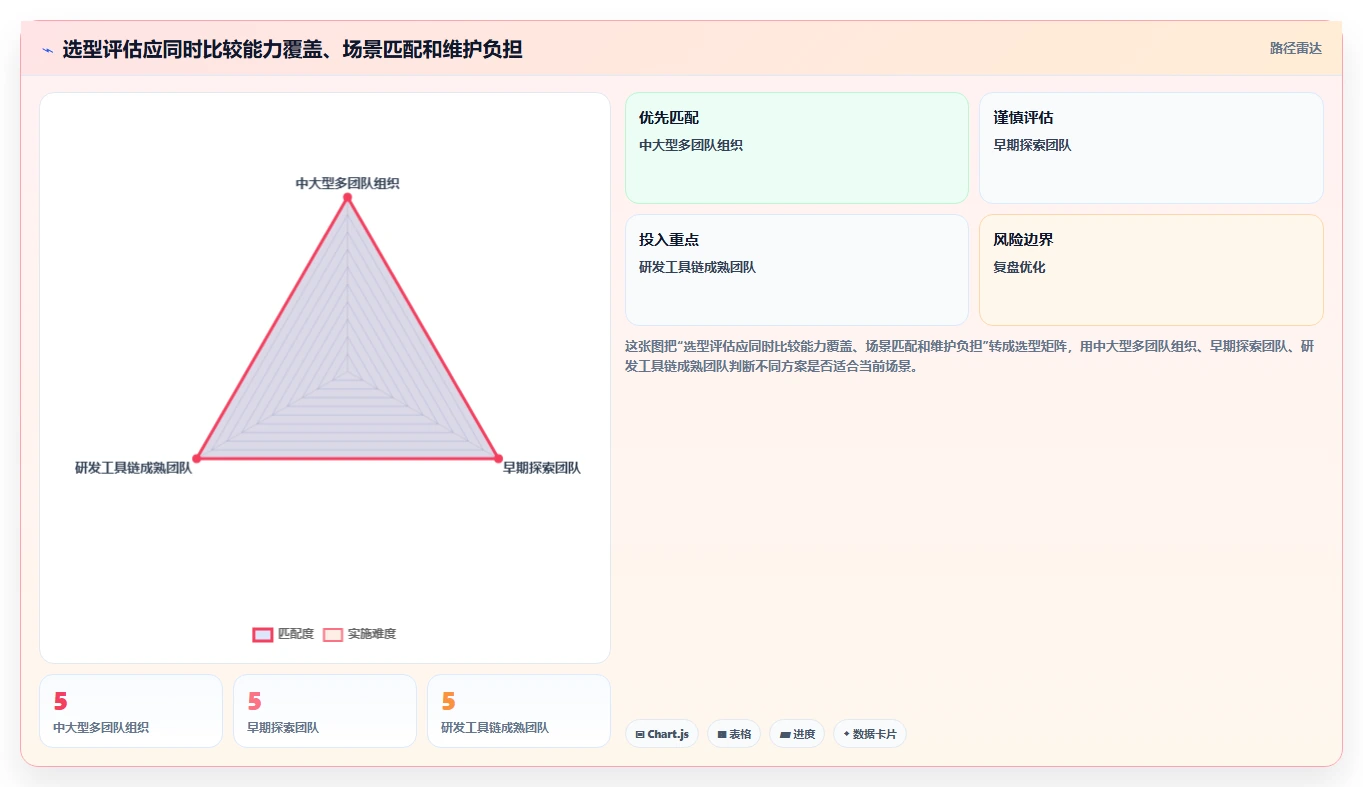
Task: Click 复盘优化 text in 风险边界 card
Action: point(1019,268)
